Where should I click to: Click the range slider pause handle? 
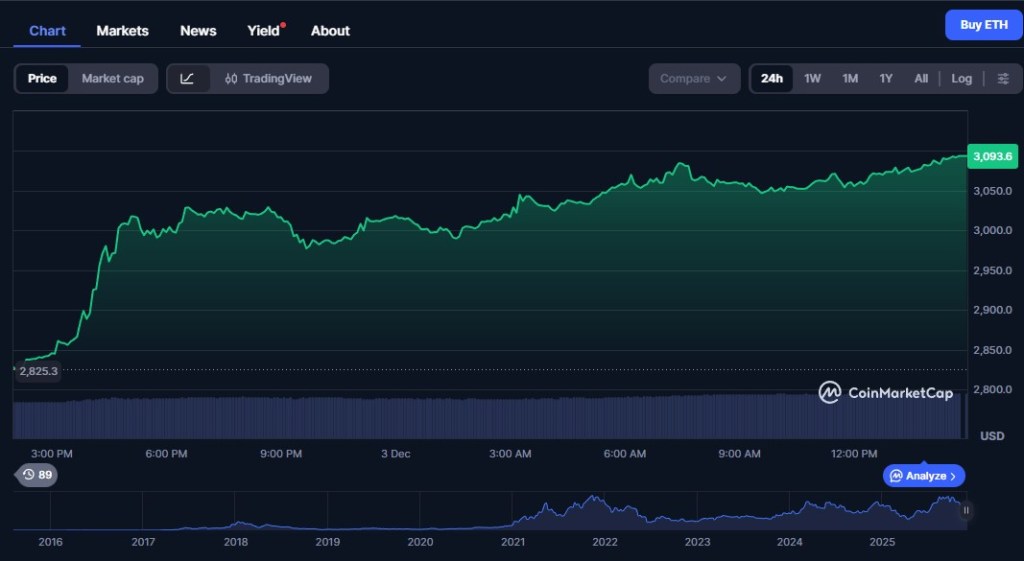(x=966, y=510)
